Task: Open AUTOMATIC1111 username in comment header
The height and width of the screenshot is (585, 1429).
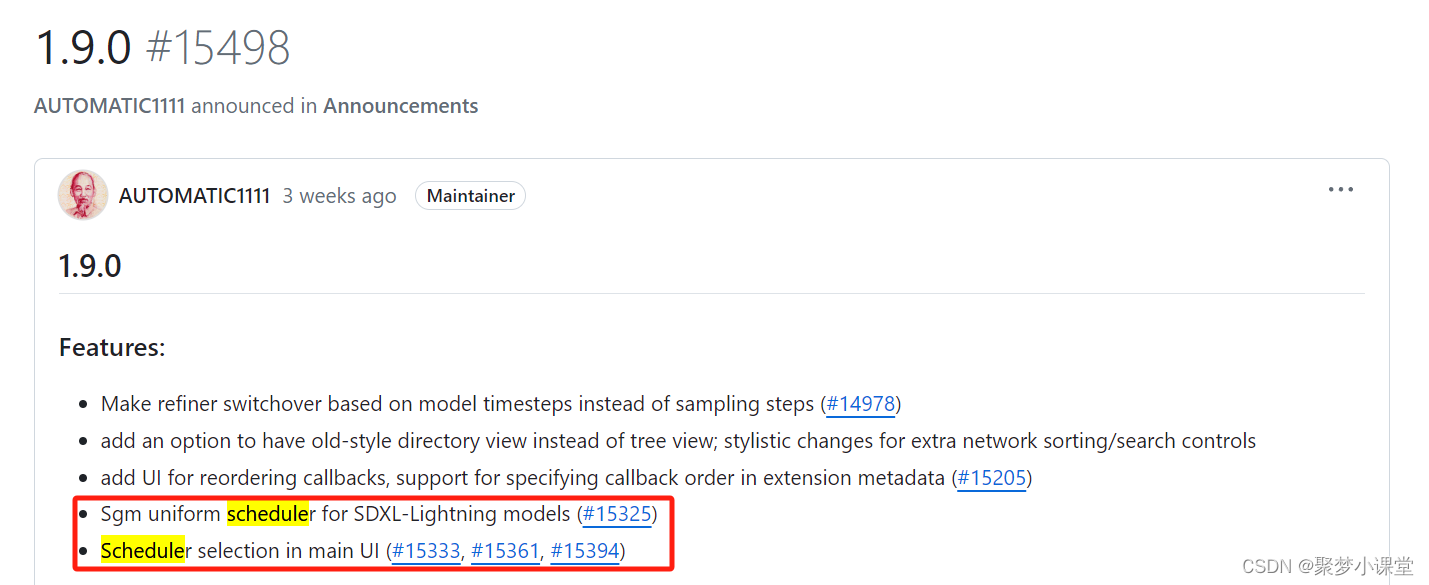Action: point(195,196)
